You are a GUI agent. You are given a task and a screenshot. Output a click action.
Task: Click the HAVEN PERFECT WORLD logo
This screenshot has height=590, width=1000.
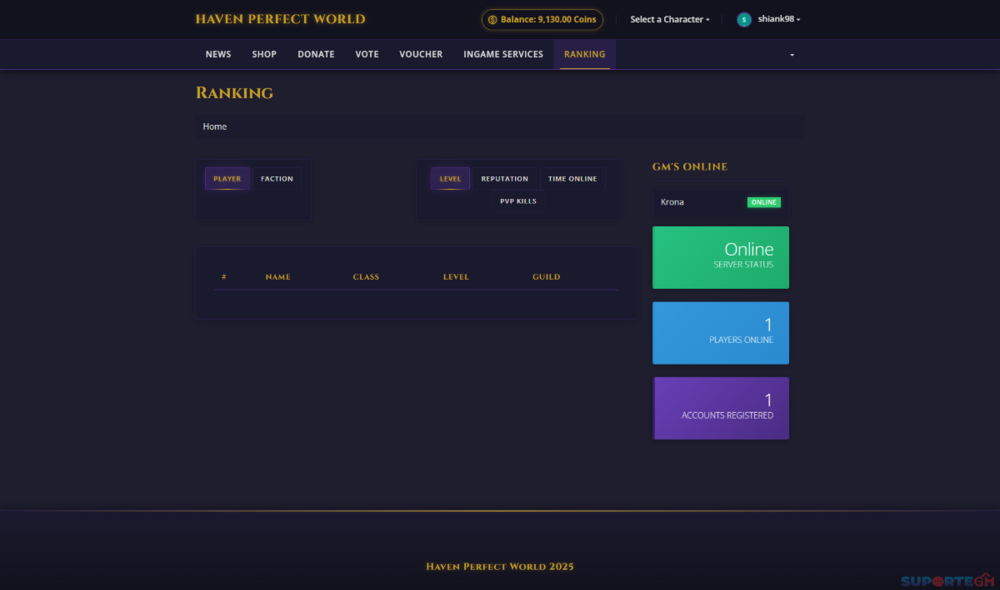(280, 18)
